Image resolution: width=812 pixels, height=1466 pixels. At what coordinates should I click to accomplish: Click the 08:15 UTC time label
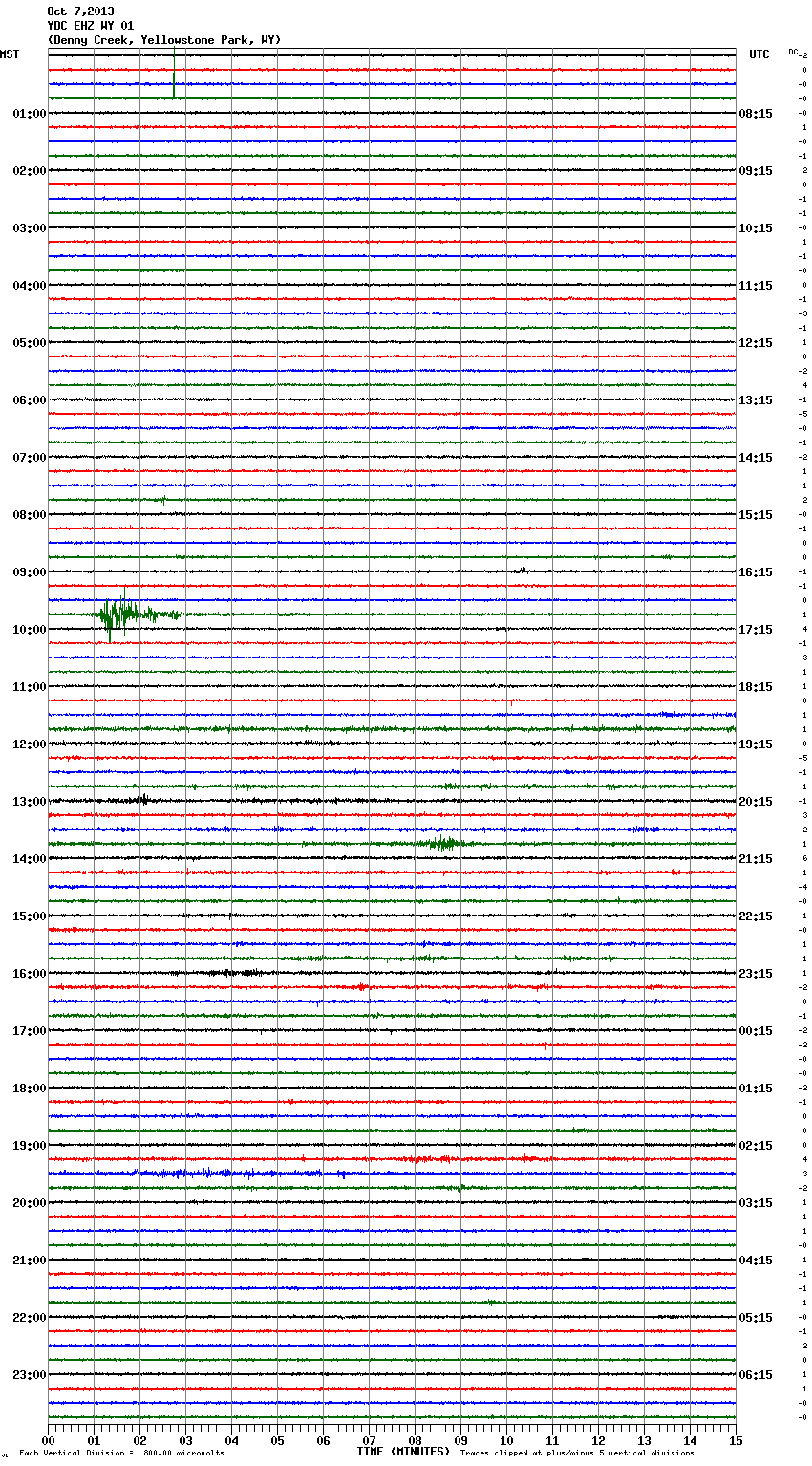pyautogui.click(x=756, y=114)
